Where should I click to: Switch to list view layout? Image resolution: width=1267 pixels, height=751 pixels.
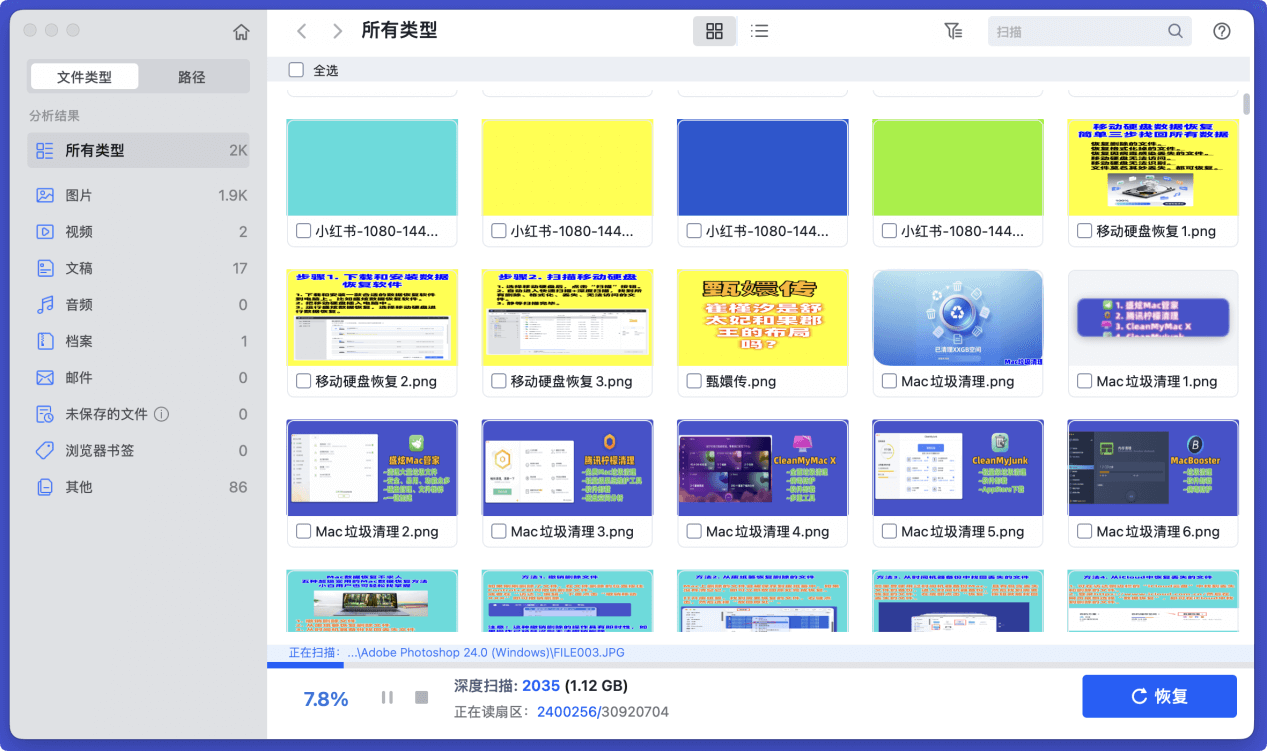(x=759, y=31)
